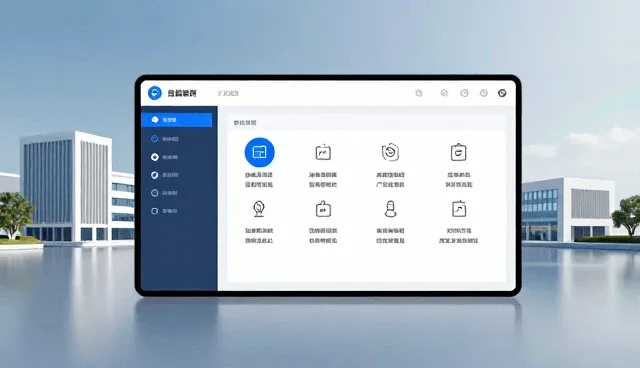Open the bottom-row chart board icon
640x368 pixels.
tap(459, 208)
